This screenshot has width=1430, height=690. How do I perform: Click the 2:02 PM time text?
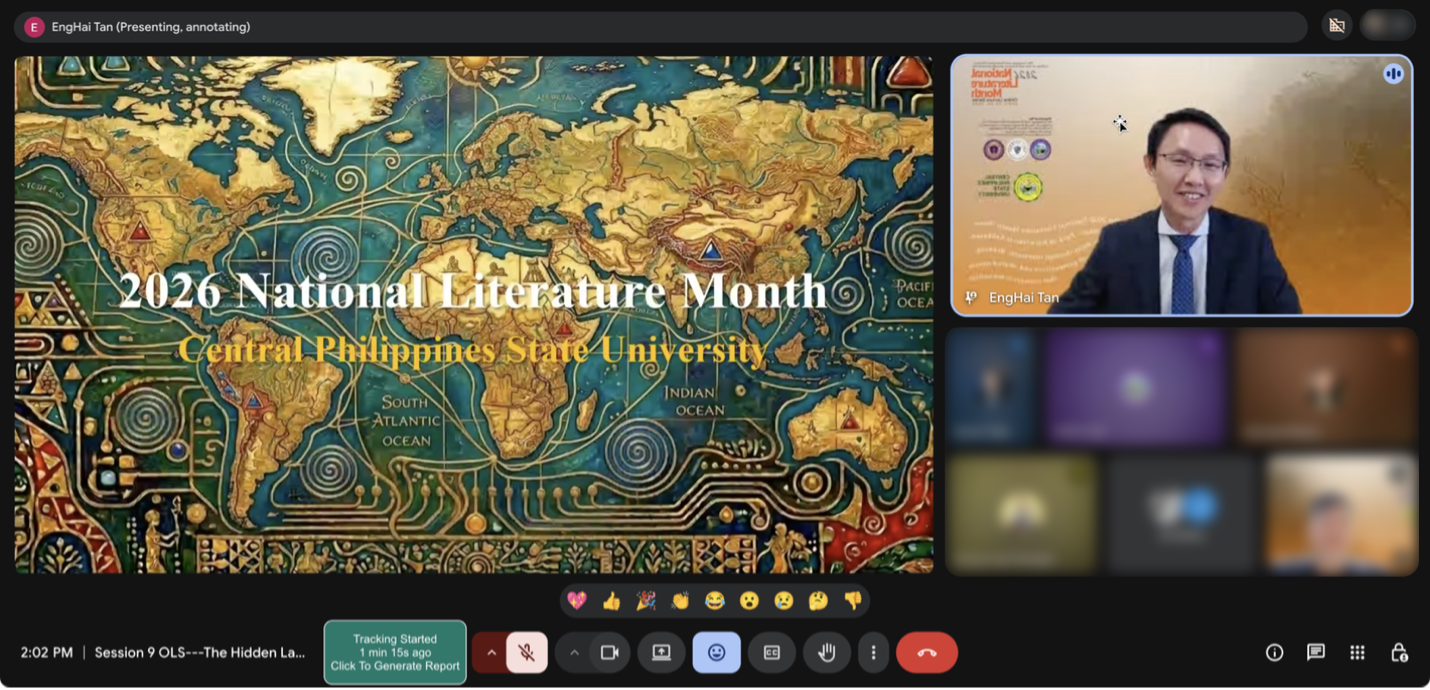pos(47,652)
